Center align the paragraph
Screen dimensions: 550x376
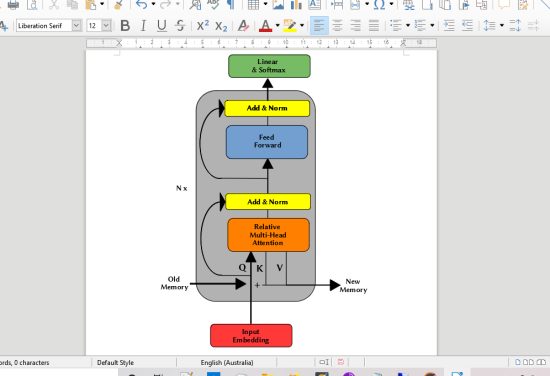pyautogui.click(x=337, y=26)
